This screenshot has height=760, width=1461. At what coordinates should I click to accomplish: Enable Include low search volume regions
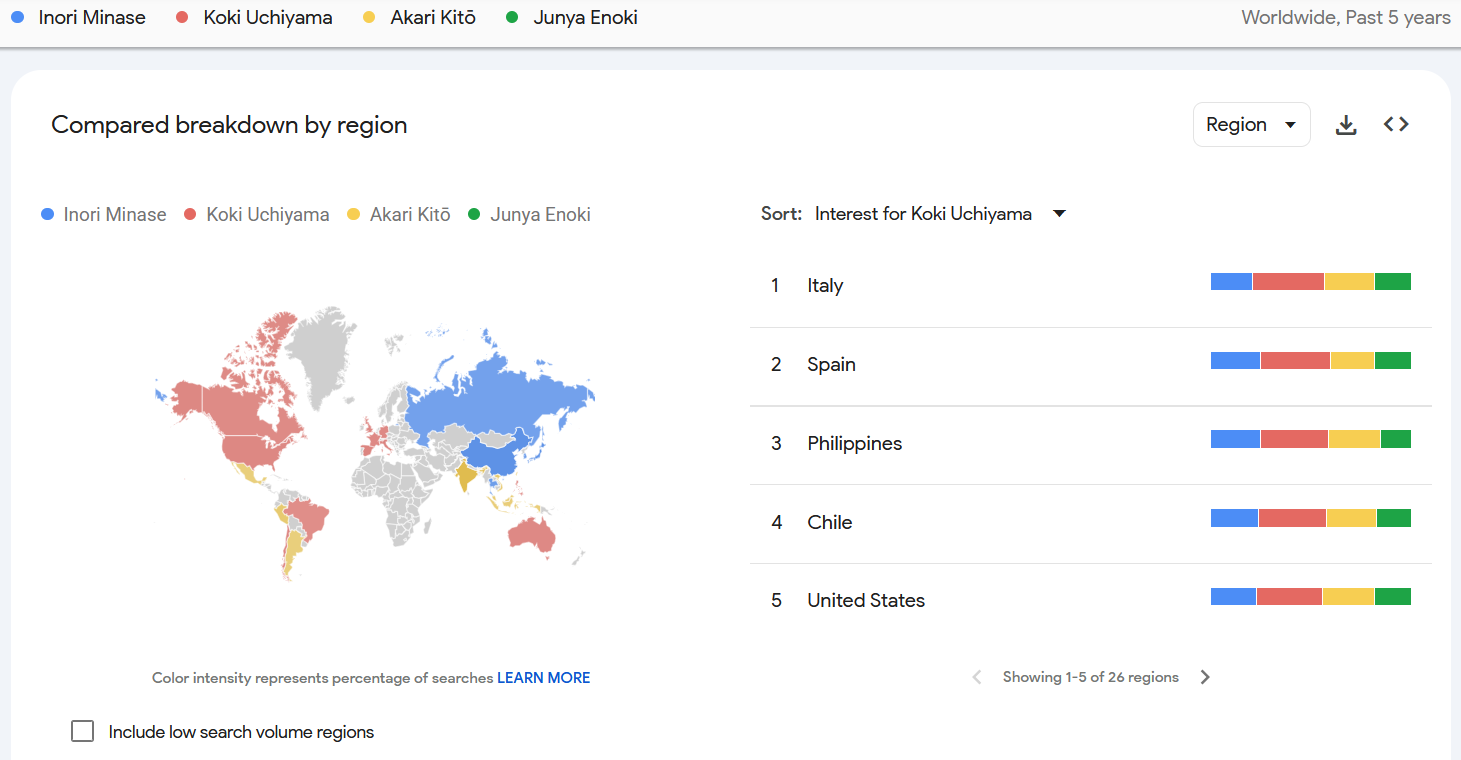[82, 731]
